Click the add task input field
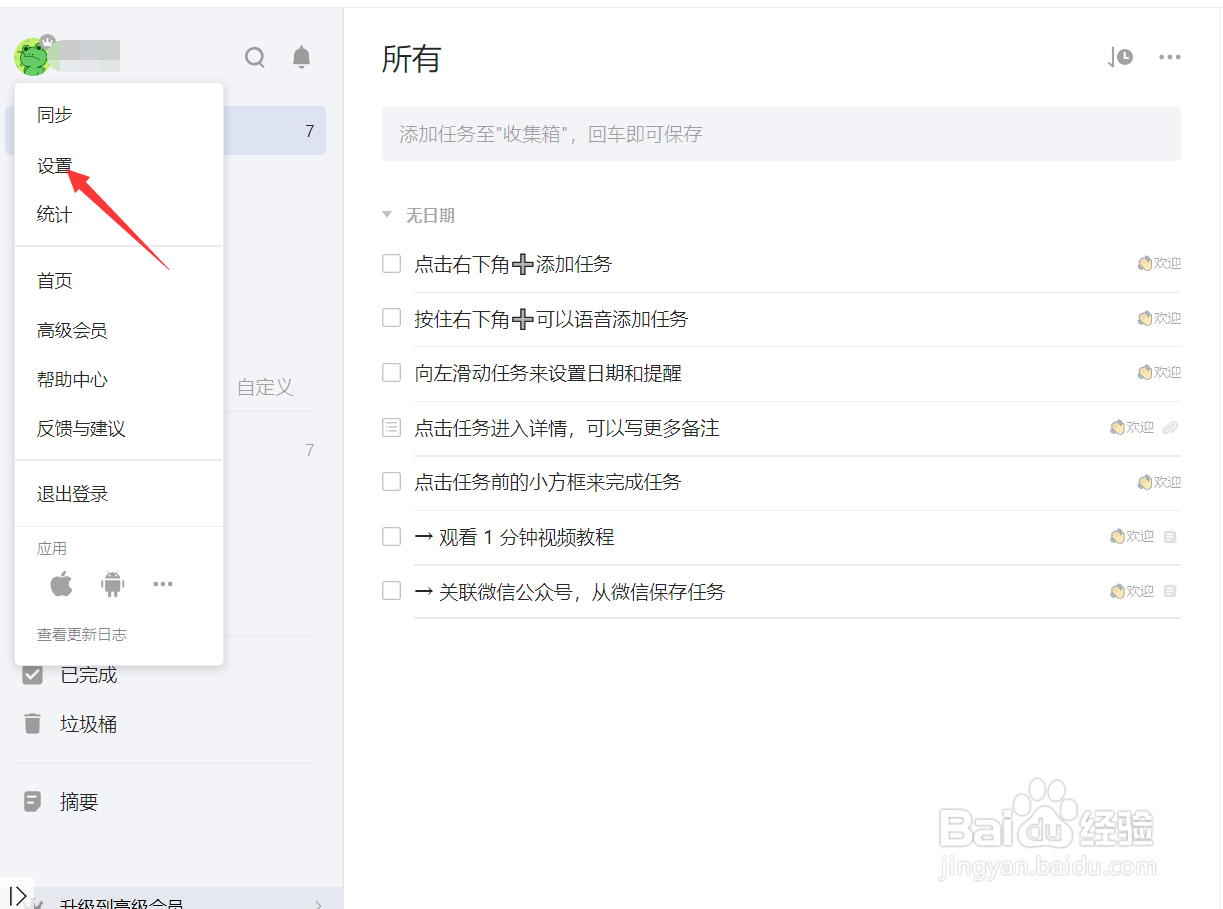This screenshot has height=909, width=1223. click(781, 134)
